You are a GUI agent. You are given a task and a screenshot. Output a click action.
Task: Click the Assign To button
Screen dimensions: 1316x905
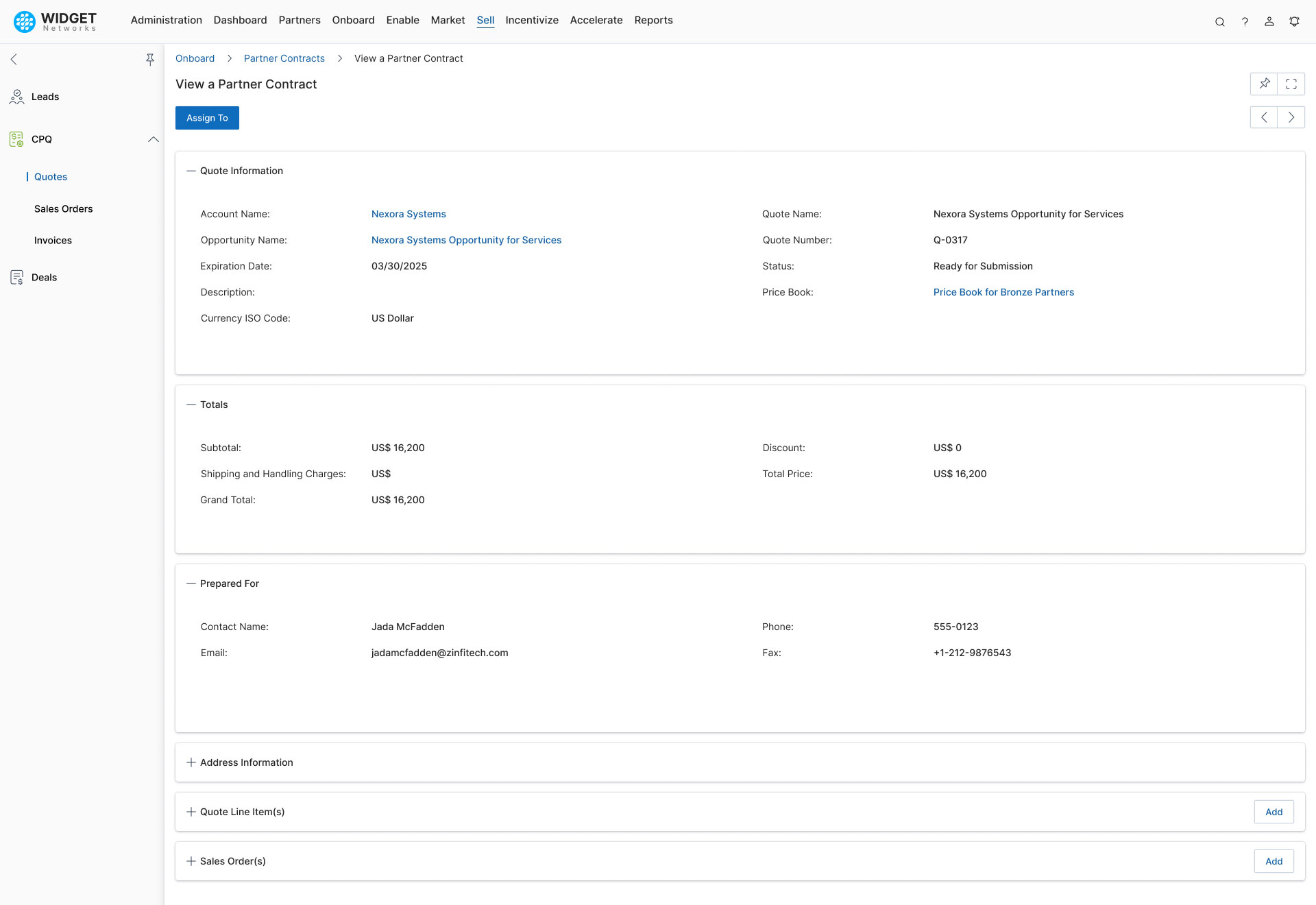206,117
